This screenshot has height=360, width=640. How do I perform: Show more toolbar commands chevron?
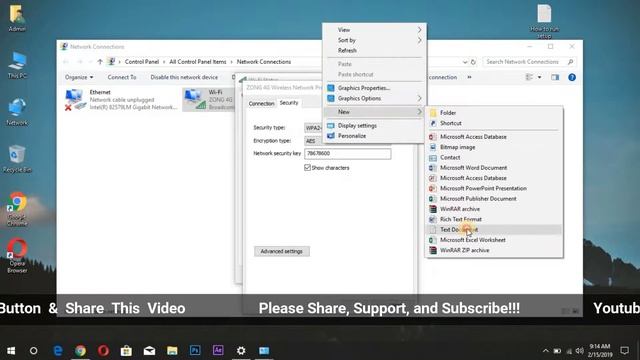469,77
